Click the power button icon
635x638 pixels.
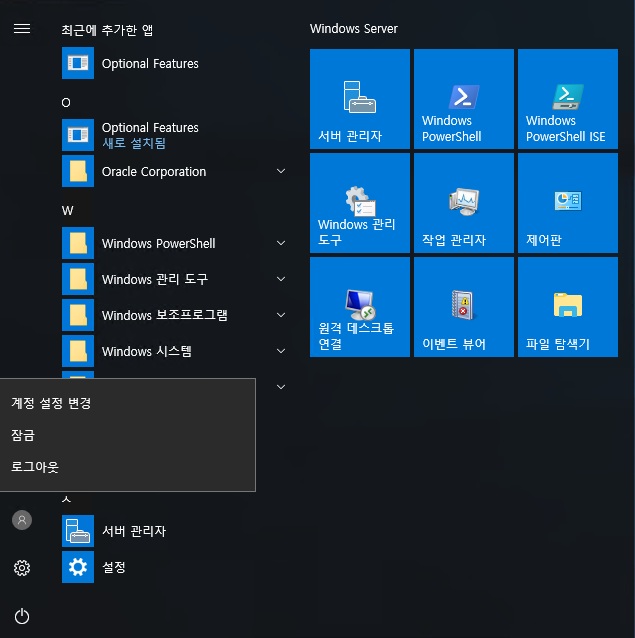click(22, 616)
